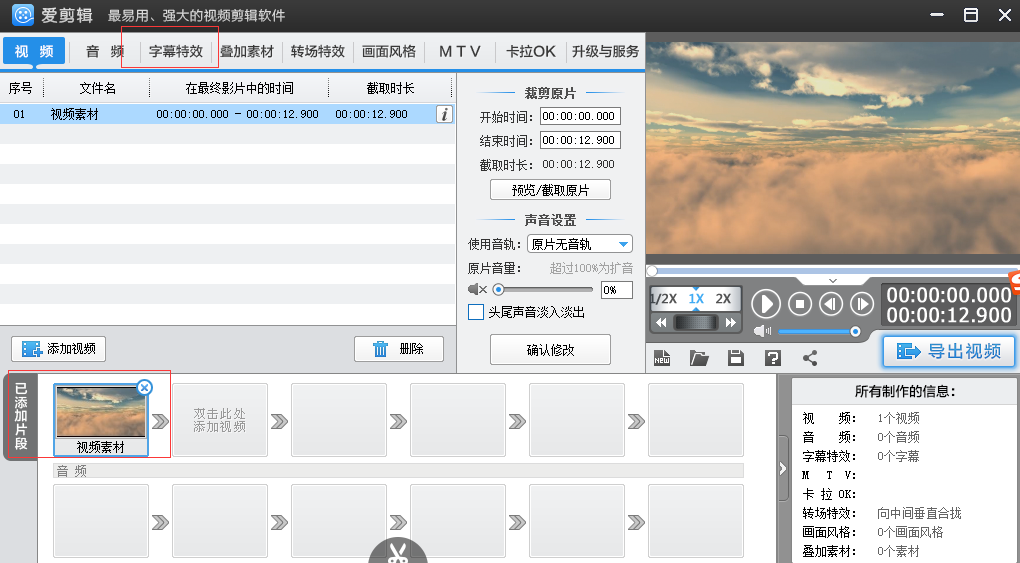This screenshot has width=1020, height=563.
Task: Play the video preview
Action: 766,304
